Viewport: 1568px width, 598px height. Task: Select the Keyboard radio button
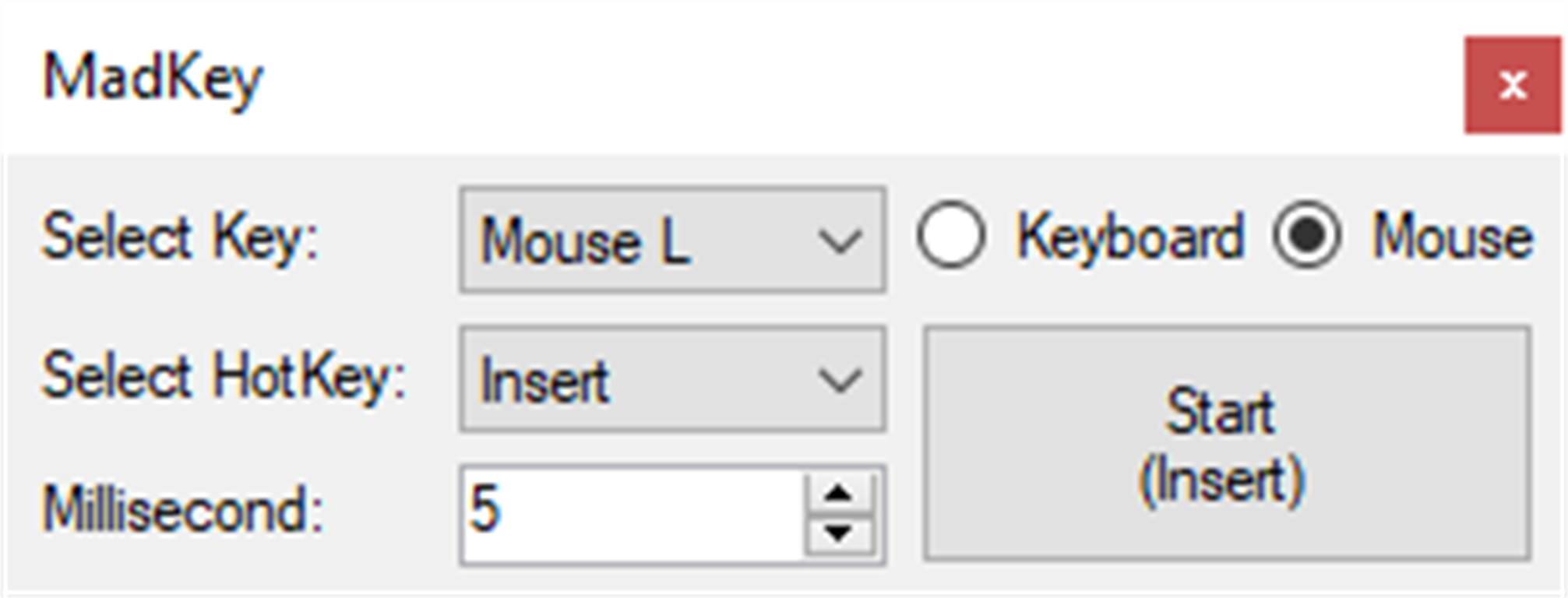[951, 235]
